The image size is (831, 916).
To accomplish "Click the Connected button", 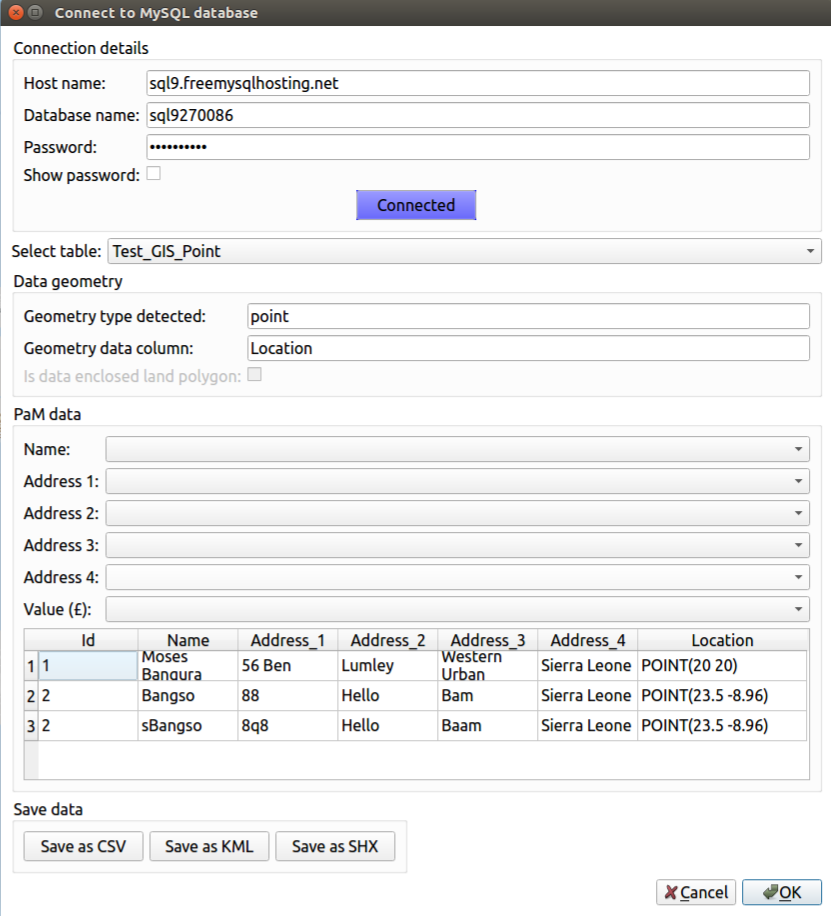I will [416, 205].
